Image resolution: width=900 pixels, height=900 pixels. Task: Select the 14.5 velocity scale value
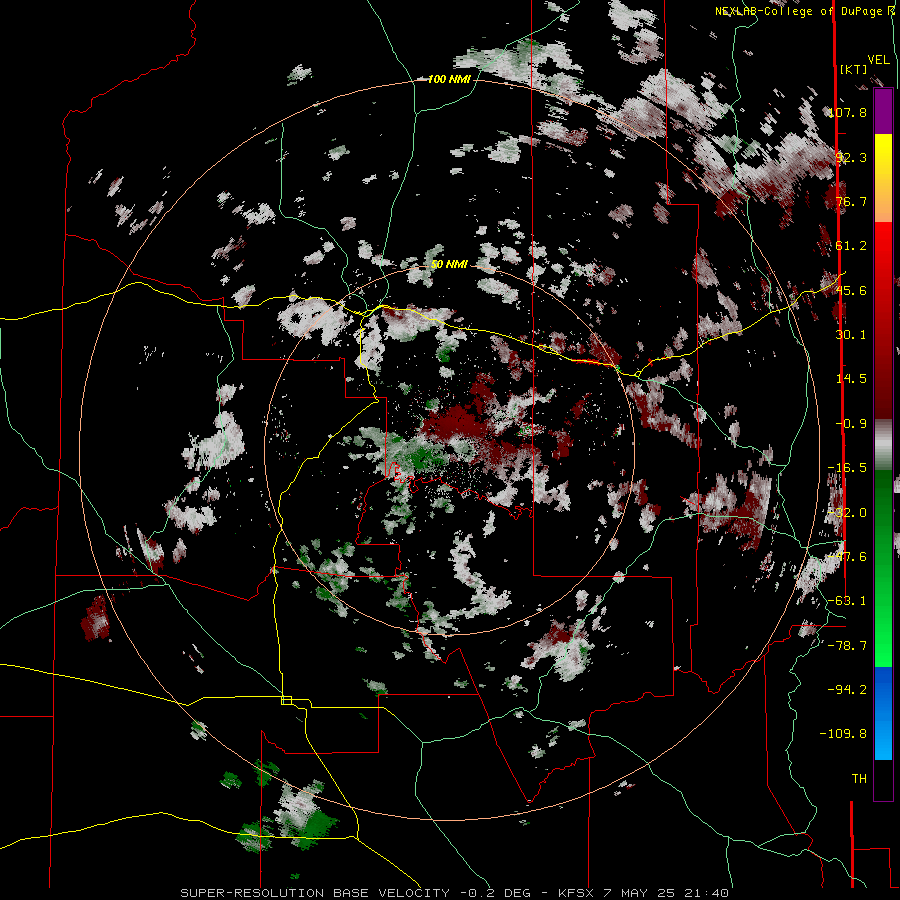click(x=851, y=379)
